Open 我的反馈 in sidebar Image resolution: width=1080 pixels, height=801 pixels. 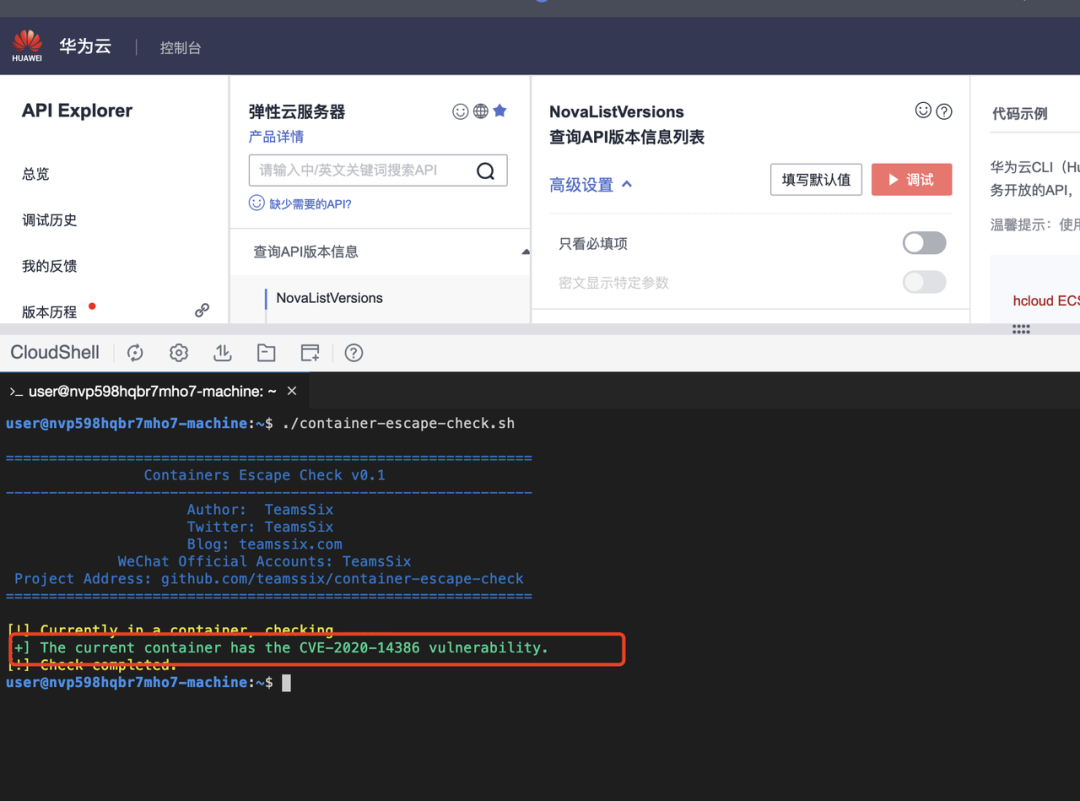(49, 266)
